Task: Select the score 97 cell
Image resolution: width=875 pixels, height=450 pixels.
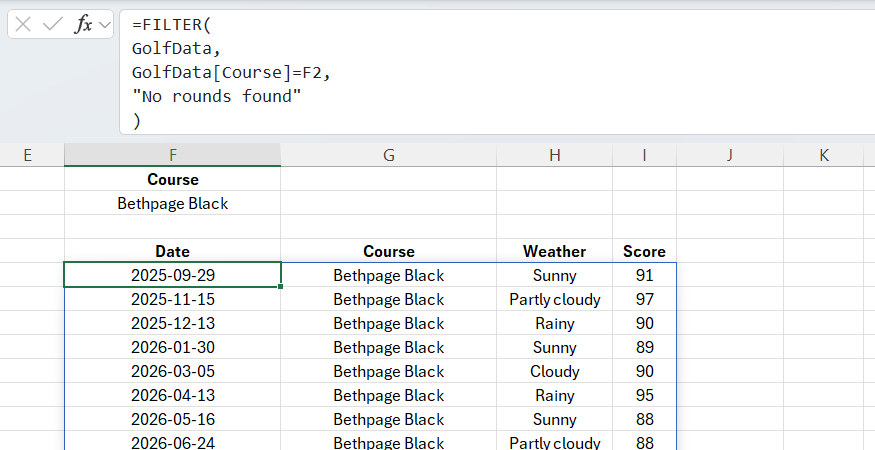Action: tap(645, 299)
